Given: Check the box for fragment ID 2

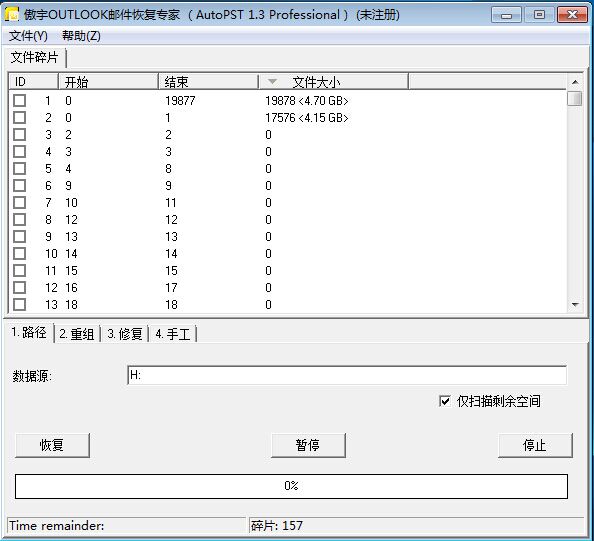Looking at the screenshot, I should point(20,118).
